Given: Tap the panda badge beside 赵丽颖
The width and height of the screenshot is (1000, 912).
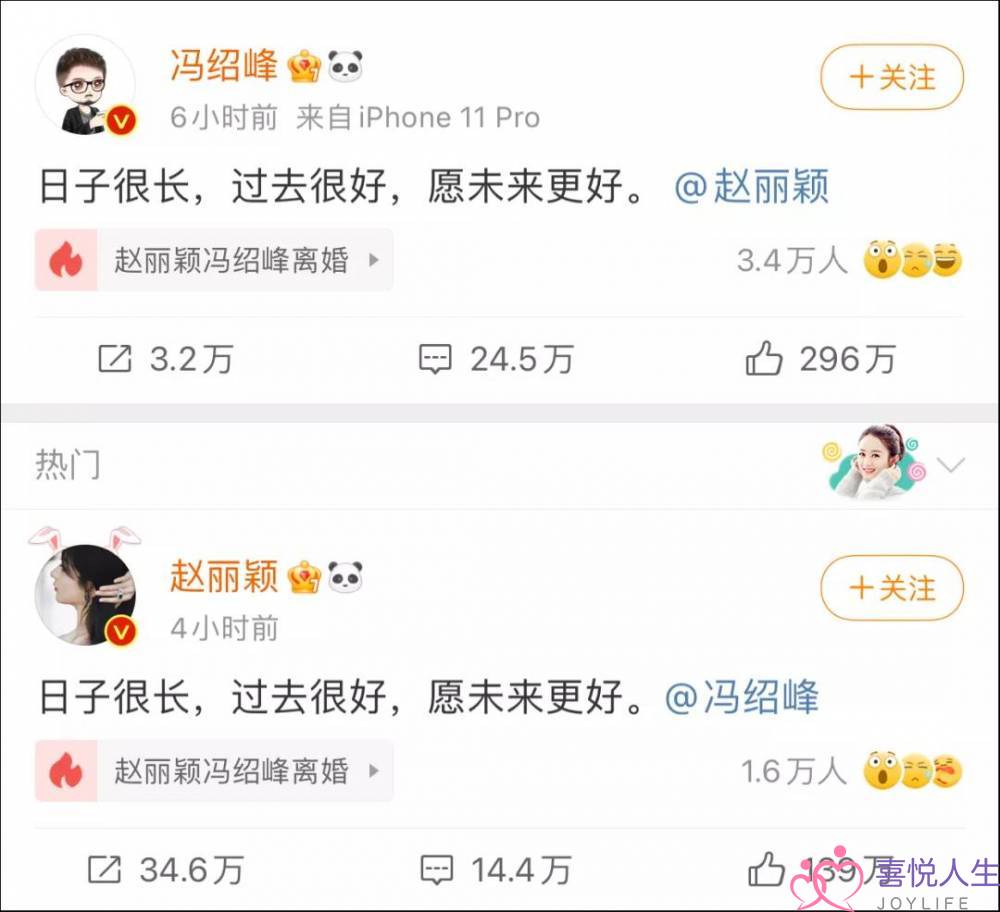Looking at the screenshot, I should point(345,577).
